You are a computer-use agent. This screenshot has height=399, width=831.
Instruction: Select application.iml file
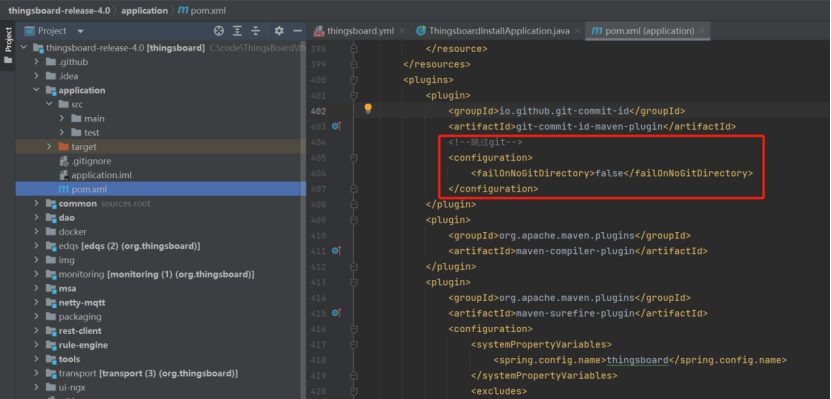point(161,175)
